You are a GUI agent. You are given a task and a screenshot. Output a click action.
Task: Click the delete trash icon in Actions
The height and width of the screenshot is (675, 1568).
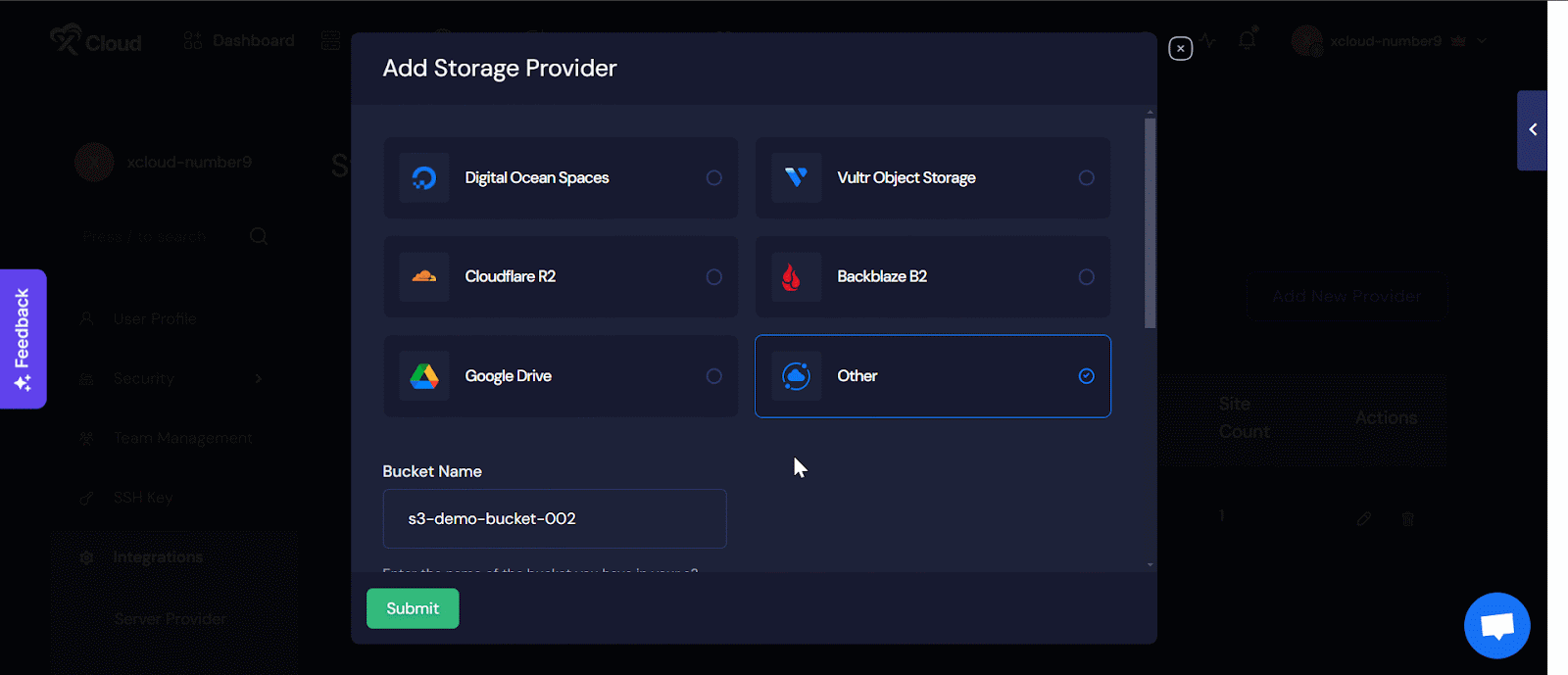coord(1408,519)
